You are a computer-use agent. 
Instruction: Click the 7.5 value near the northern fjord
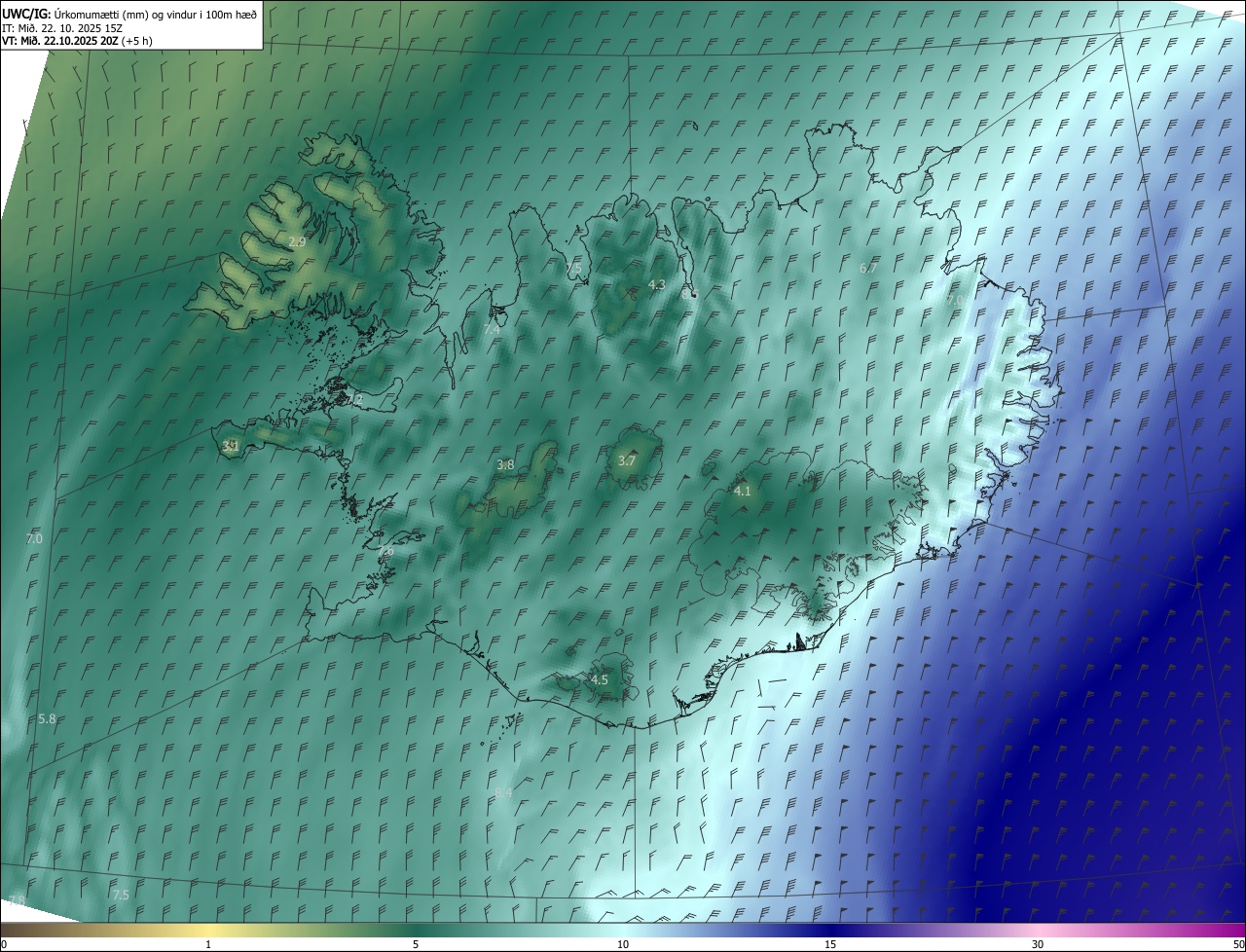click(x=573, y=268)
